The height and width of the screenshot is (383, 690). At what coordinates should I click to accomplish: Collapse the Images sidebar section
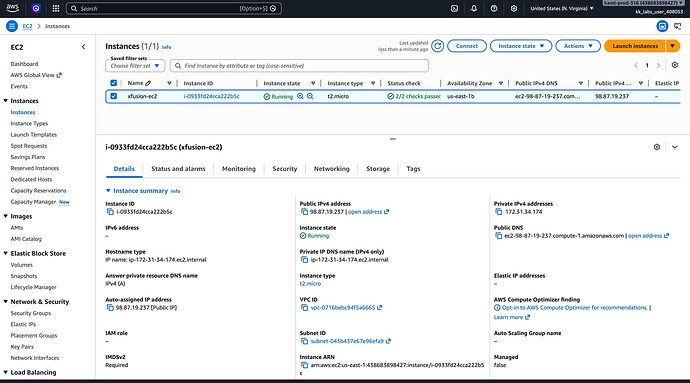6,216
